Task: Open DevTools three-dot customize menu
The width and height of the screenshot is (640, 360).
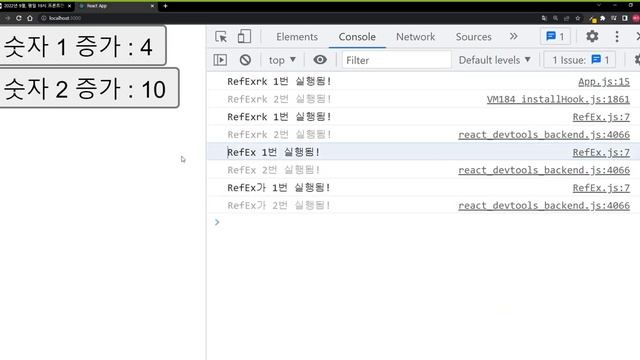Action: point(617,37)
